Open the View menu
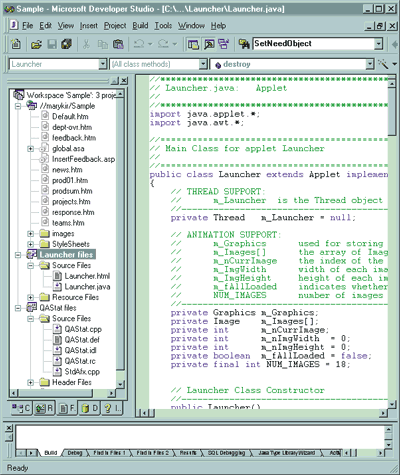This screenshot has width=400, height=475. point(66,26)
